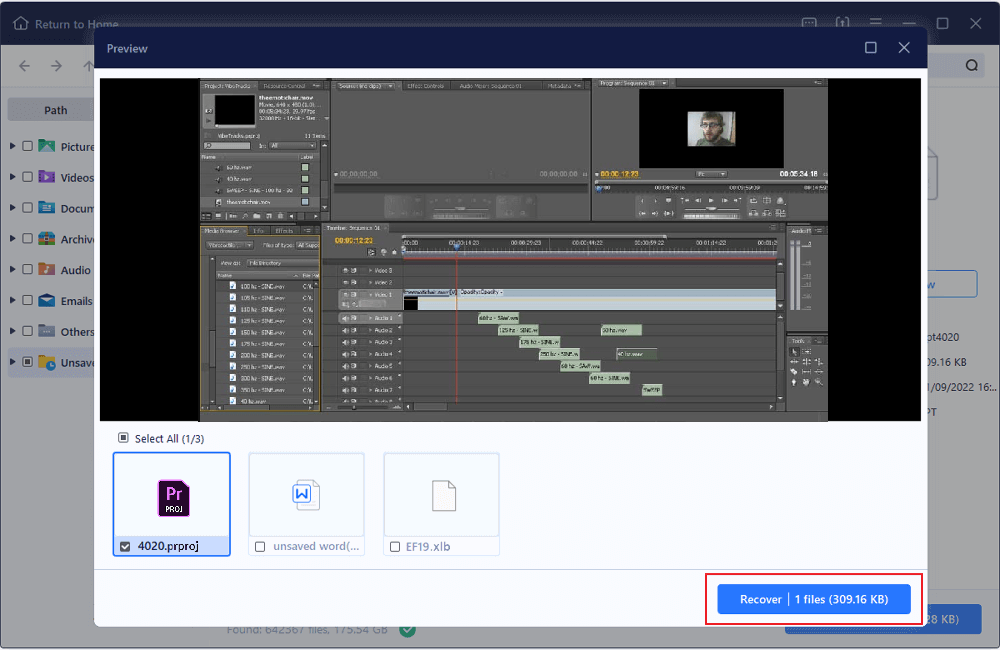Viewport: 1000px width, 650px height.
Task: Select the unsaved Word document icon
Action: 306,494
